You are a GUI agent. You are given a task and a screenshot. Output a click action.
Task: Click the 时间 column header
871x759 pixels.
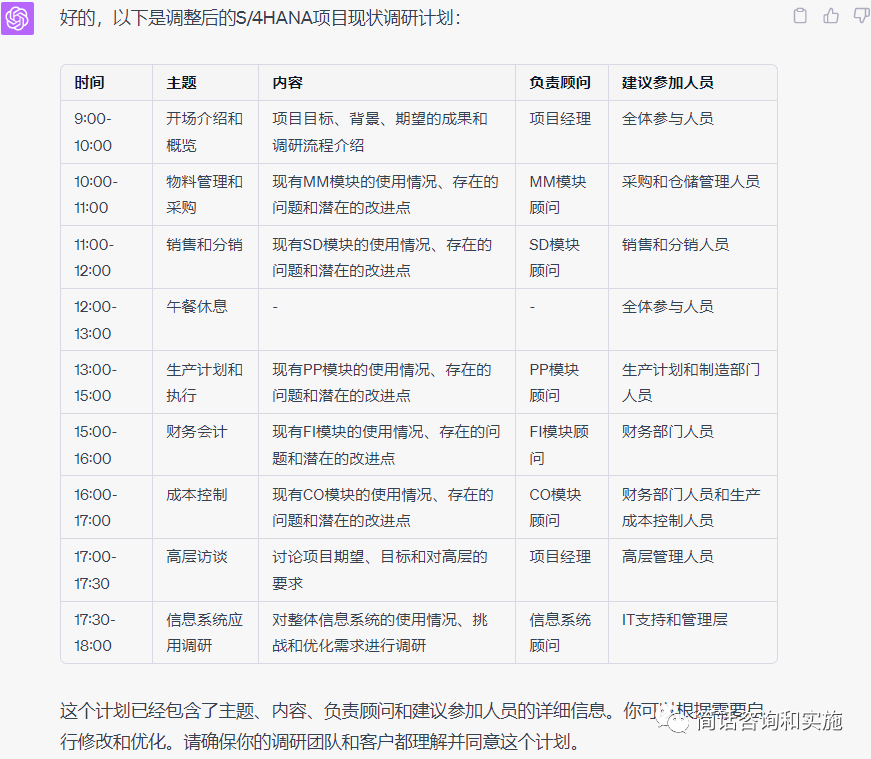[x=89, y=83]
